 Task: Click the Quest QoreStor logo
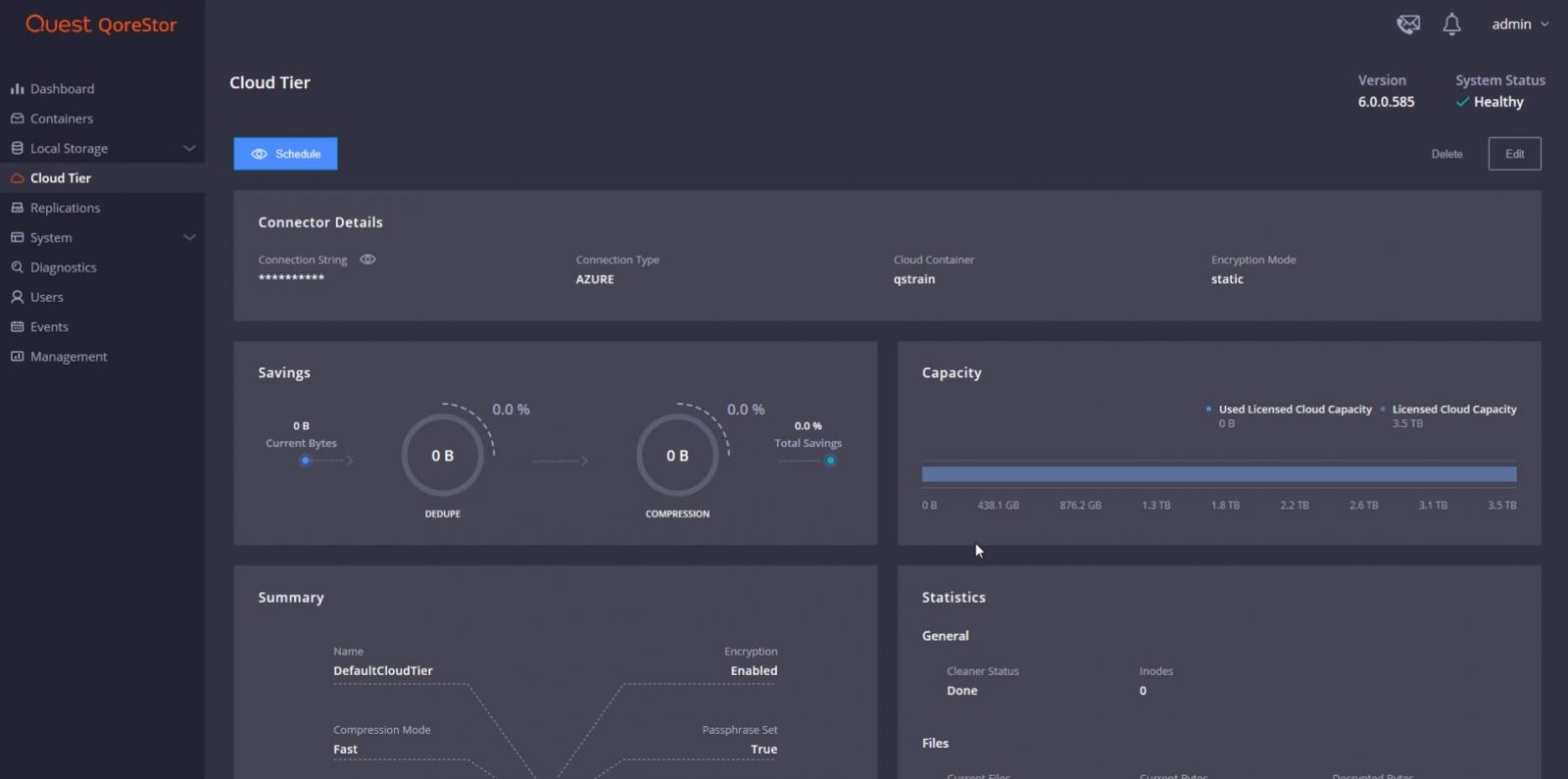click(101, 24)
